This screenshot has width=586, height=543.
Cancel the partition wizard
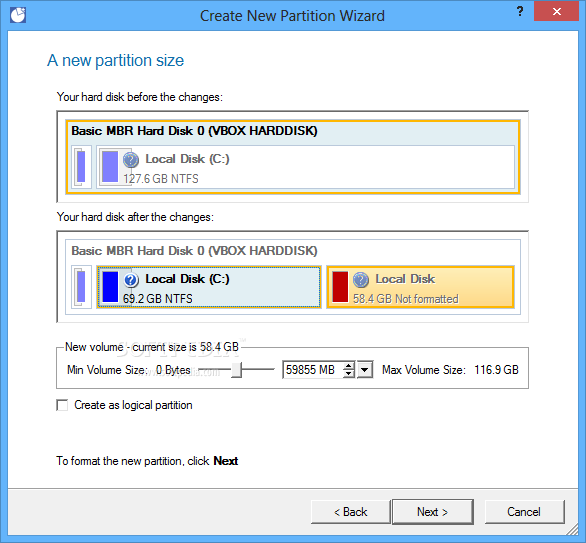pyautogui.click(x=524, y=512)
